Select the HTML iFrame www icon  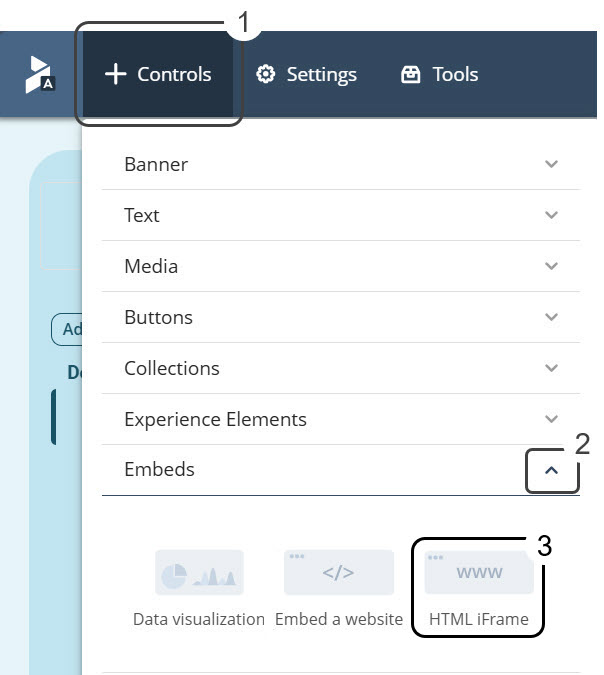pyautogui.click(x=479, y=573)
